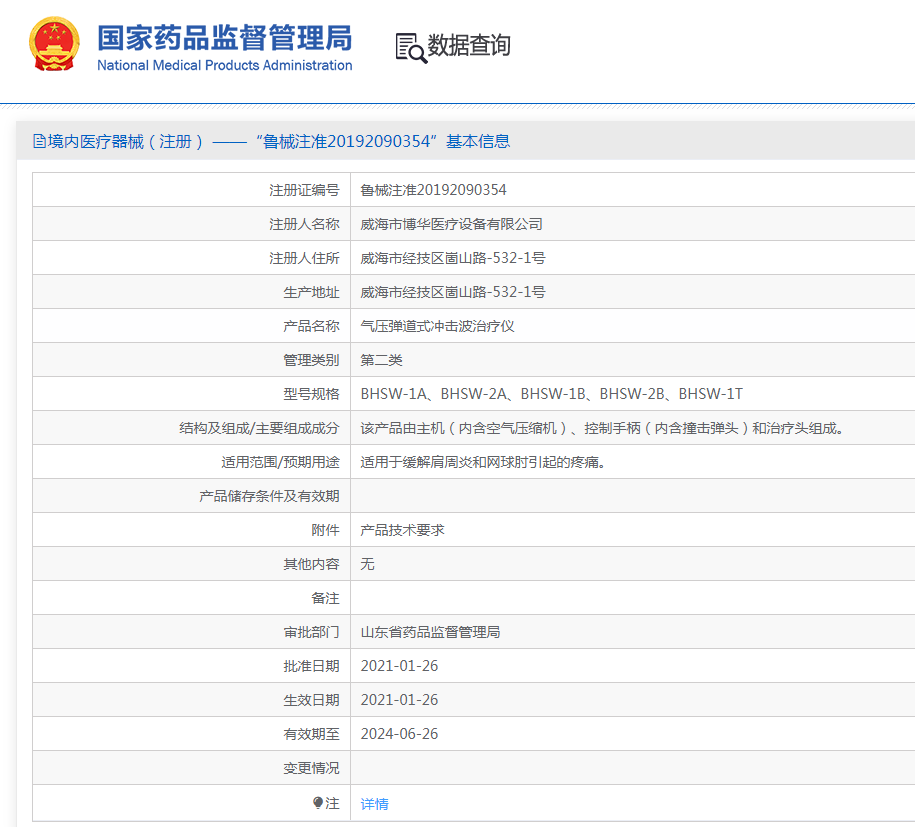Select the date in the 批准日期 row

[x=399, y=666]
